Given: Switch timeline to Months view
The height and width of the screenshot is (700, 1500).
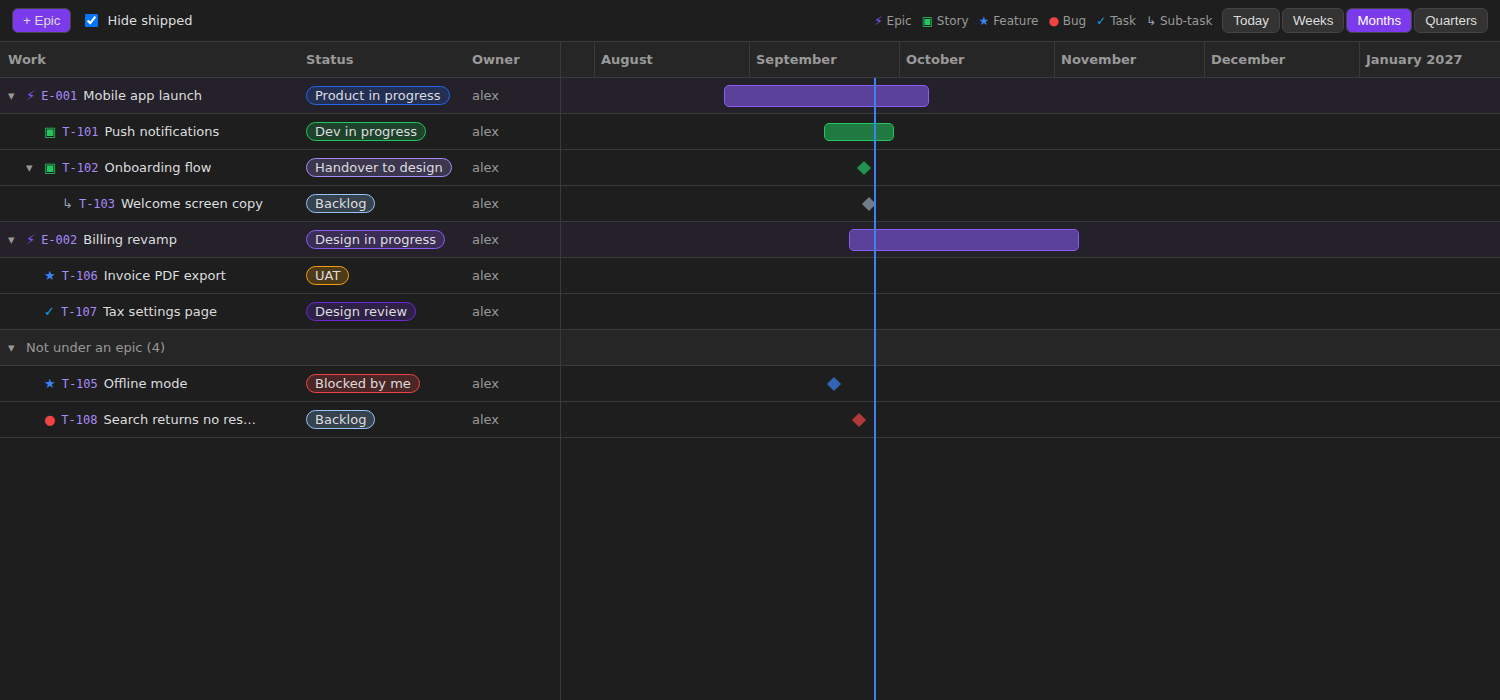Looking at the screenshot, I should pyautogui.click(x=1379, y=21).
